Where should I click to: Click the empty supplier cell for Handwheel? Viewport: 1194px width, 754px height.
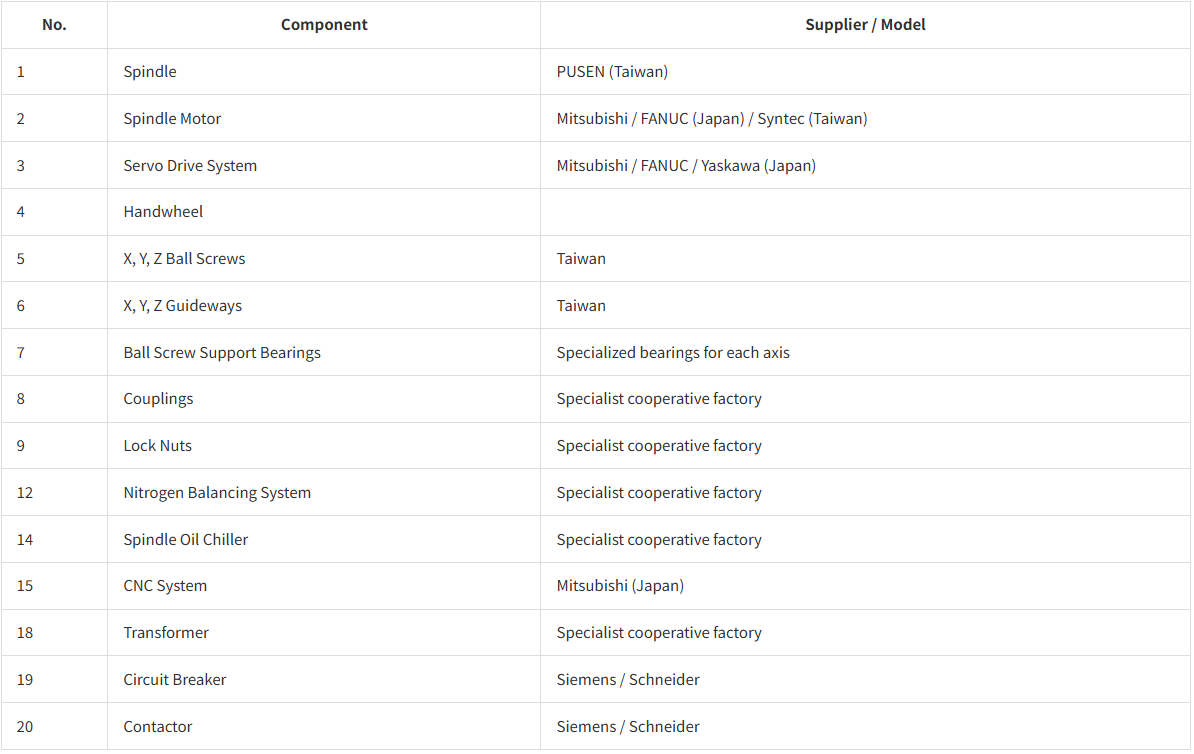tap(865, 212)
